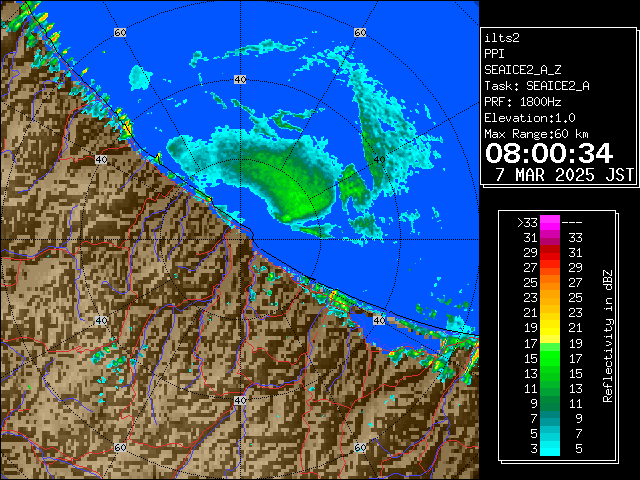Pick the red legend swatch beside 29
640x480 pixels.
550,253
